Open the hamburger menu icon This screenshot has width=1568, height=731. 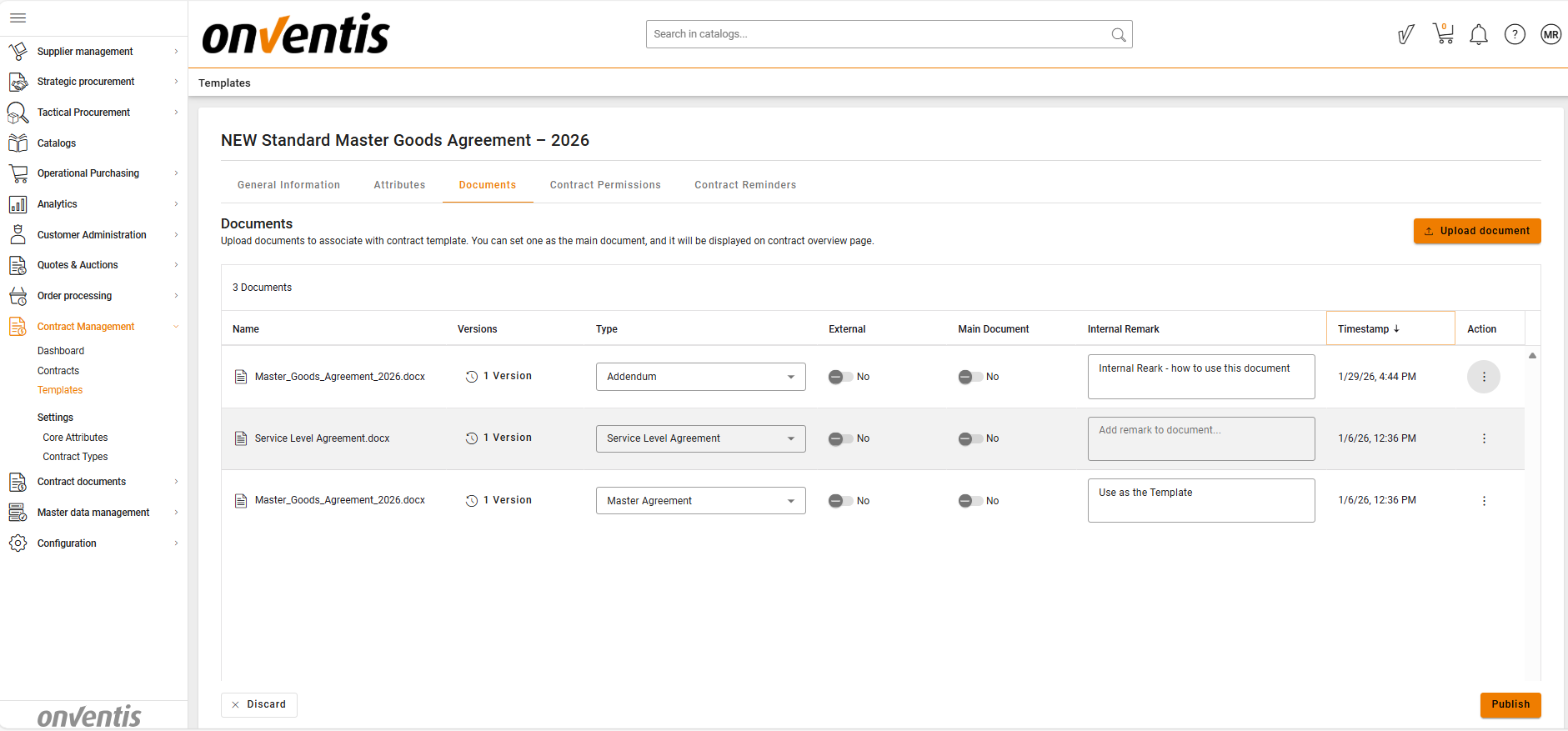[x=18, y=18]
